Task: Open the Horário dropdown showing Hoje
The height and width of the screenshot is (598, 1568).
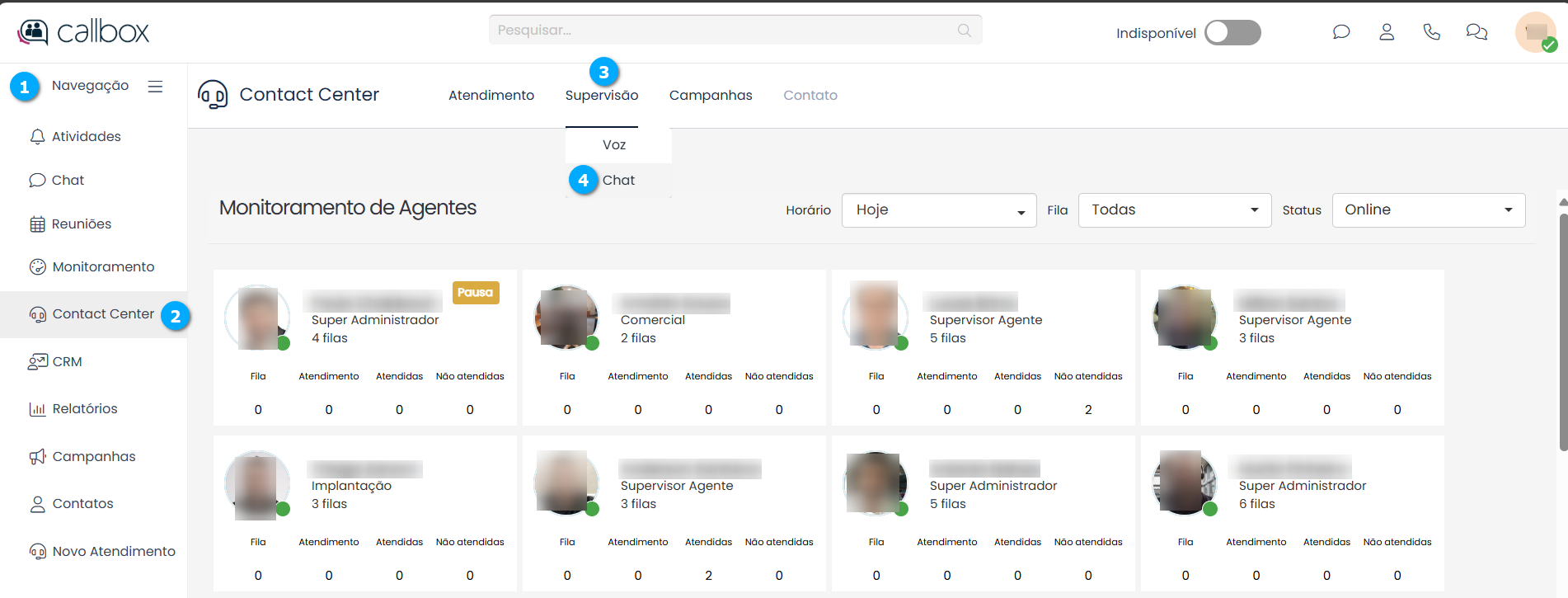Action: pyautogui.click(x=938, y=210)
